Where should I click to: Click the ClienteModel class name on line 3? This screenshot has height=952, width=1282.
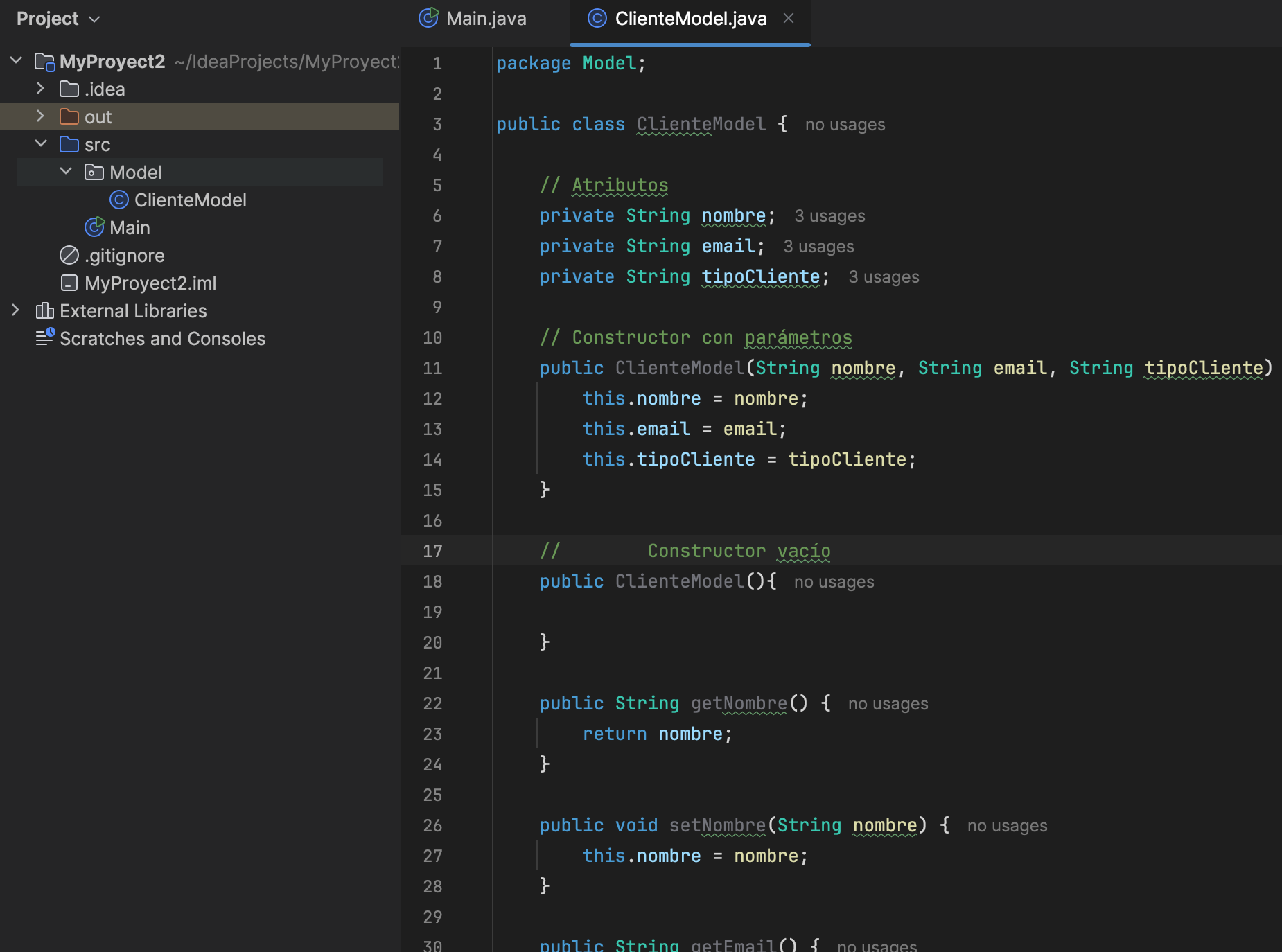701,125
